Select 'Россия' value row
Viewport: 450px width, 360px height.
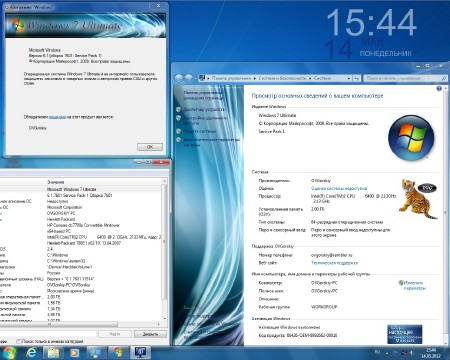53,273
